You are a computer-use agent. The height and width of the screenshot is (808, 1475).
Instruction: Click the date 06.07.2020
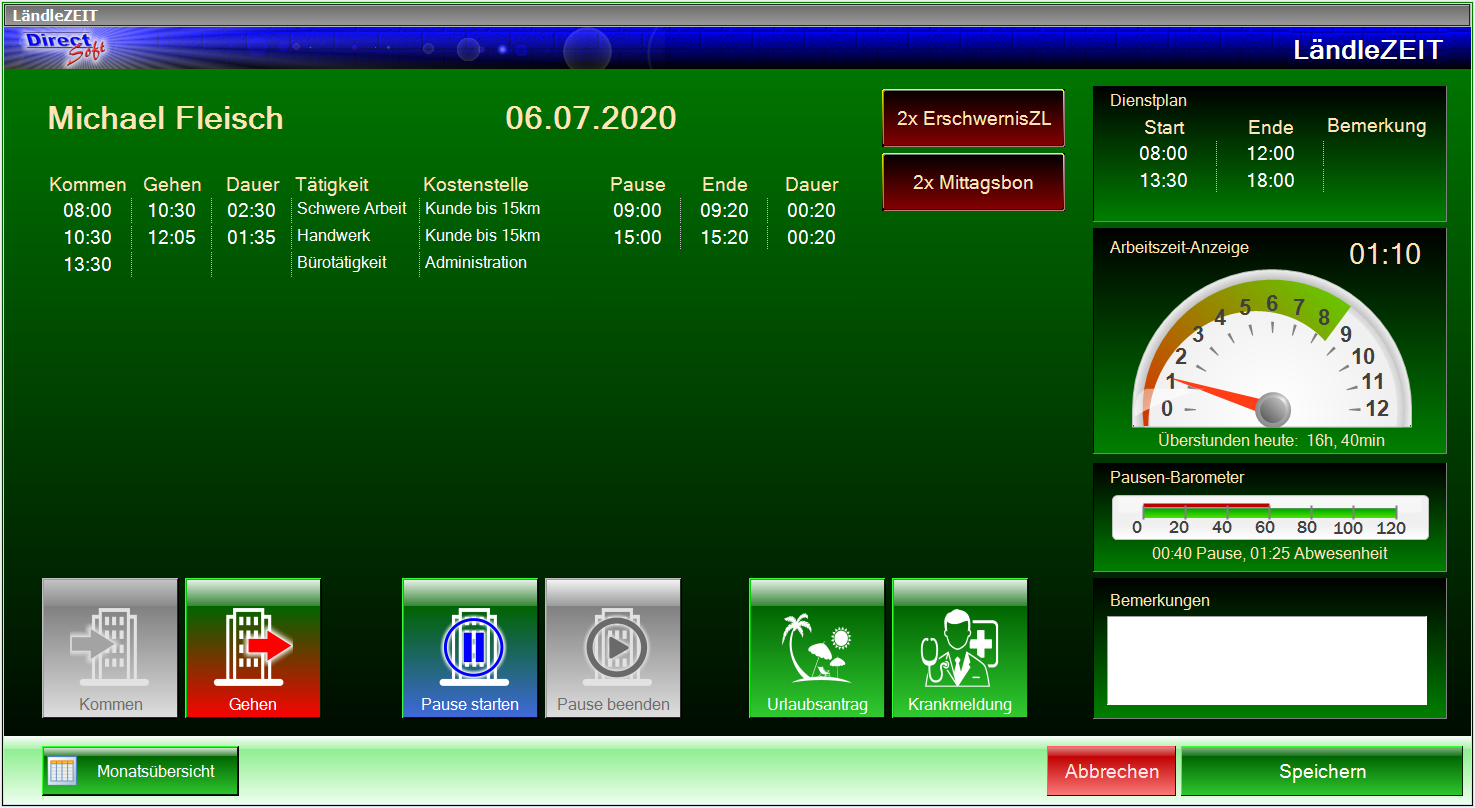tap(591, 118)
